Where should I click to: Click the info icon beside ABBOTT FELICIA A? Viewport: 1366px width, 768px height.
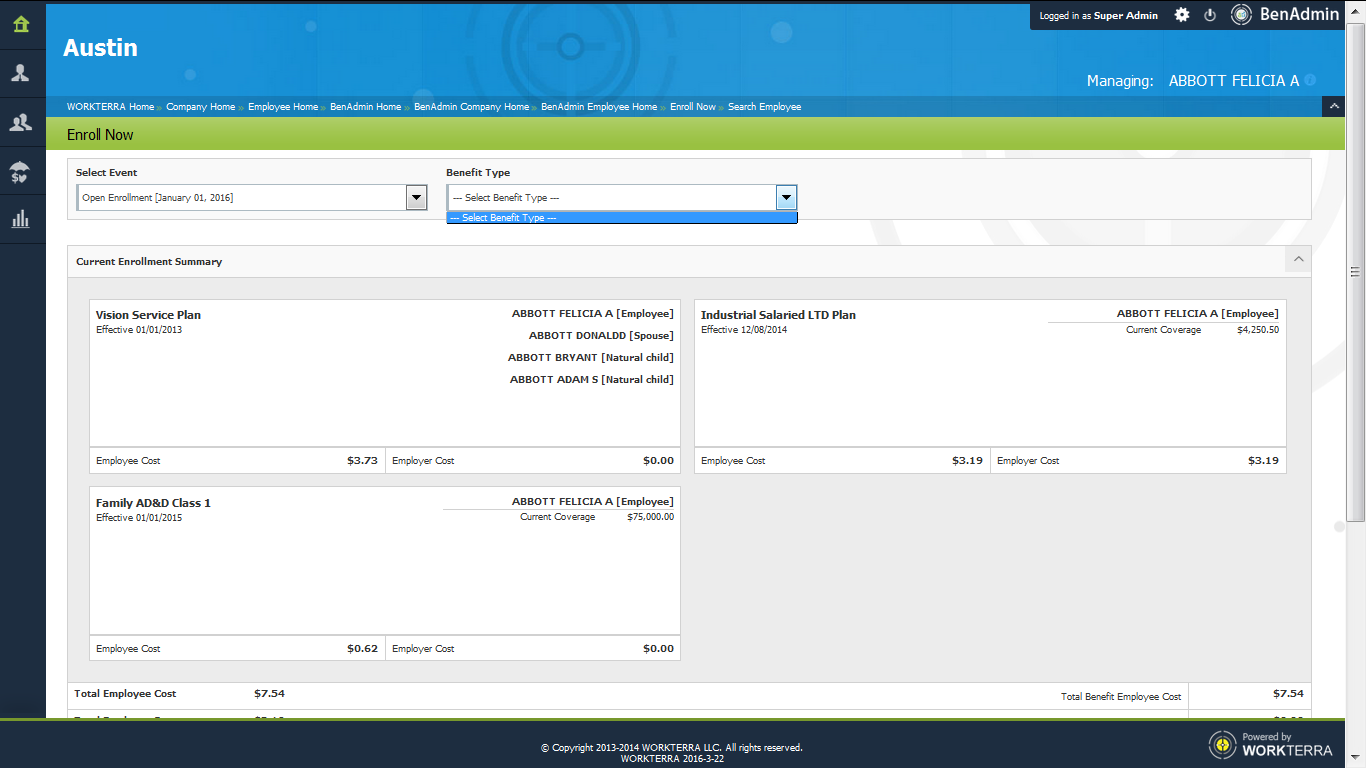(1310, 80)
